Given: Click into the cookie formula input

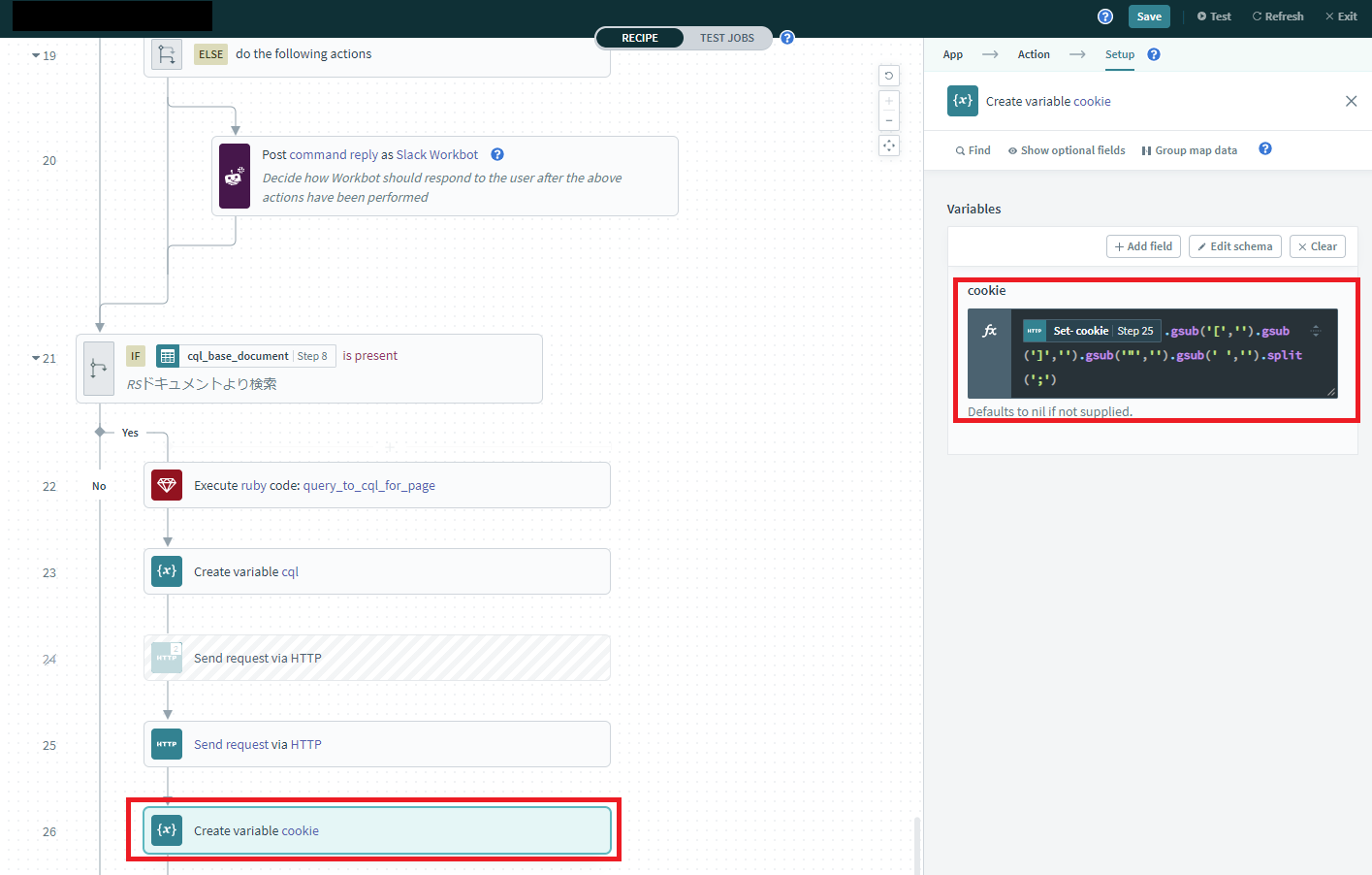Looking at the screenshot, I should (1174, 354).
